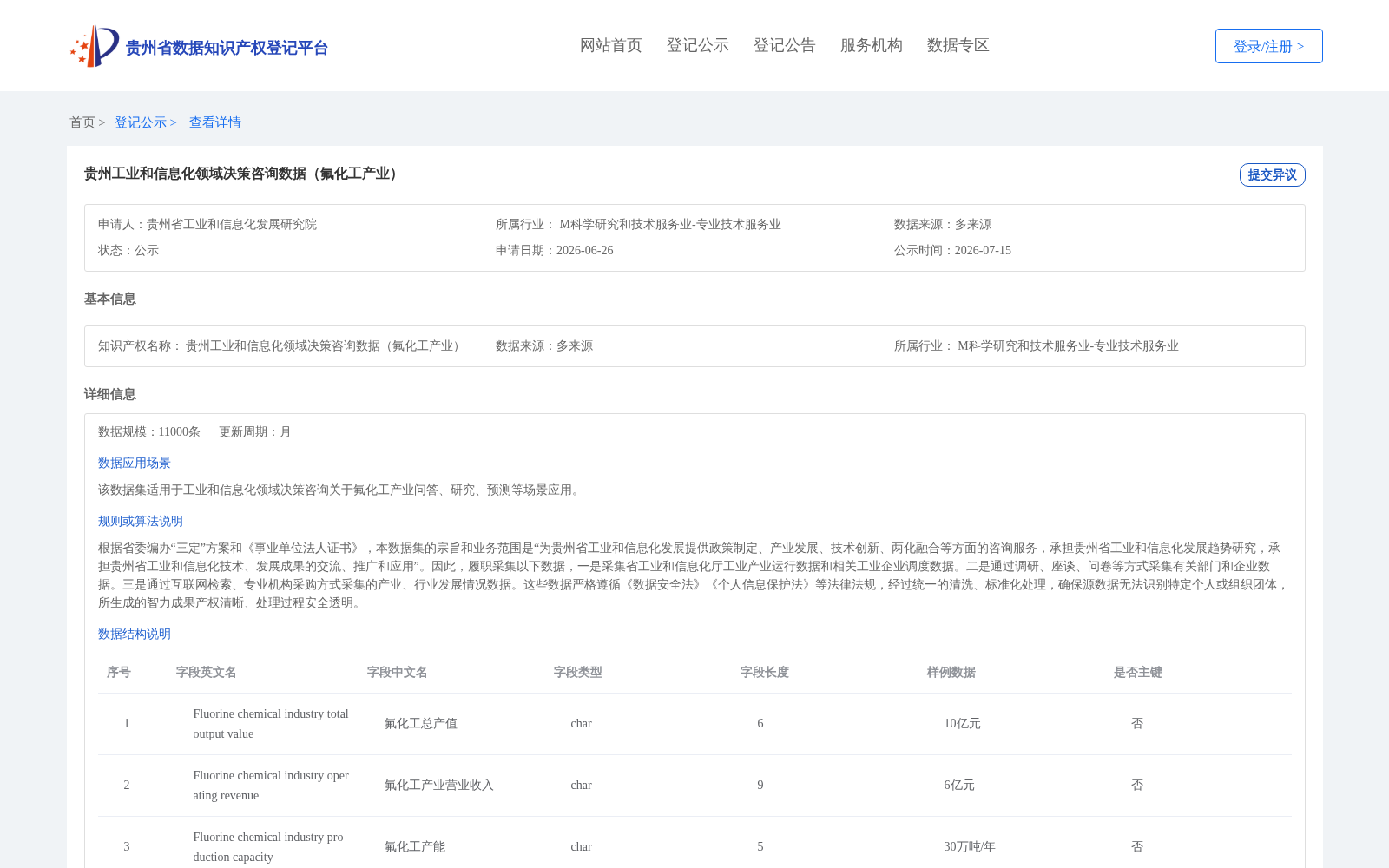The height and width of the screenshot is (868, 1389).
Task: Click the 氟化工产能 cell
Action: [415, 846]
